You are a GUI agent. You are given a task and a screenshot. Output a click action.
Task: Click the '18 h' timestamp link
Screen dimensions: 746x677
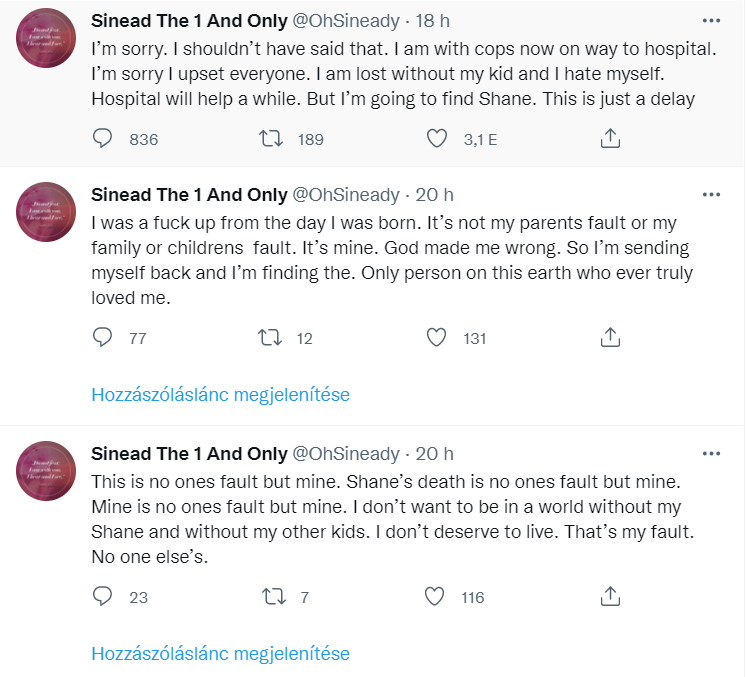(x=435, y=22)
